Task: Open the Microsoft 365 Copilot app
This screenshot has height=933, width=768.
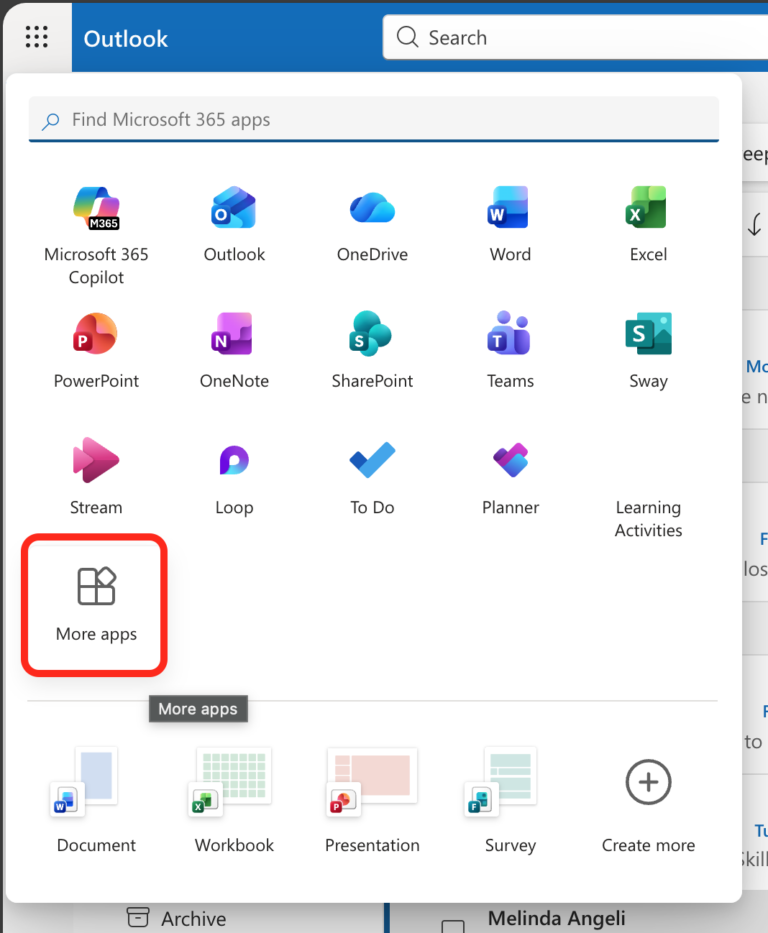Action: point(96,208)
